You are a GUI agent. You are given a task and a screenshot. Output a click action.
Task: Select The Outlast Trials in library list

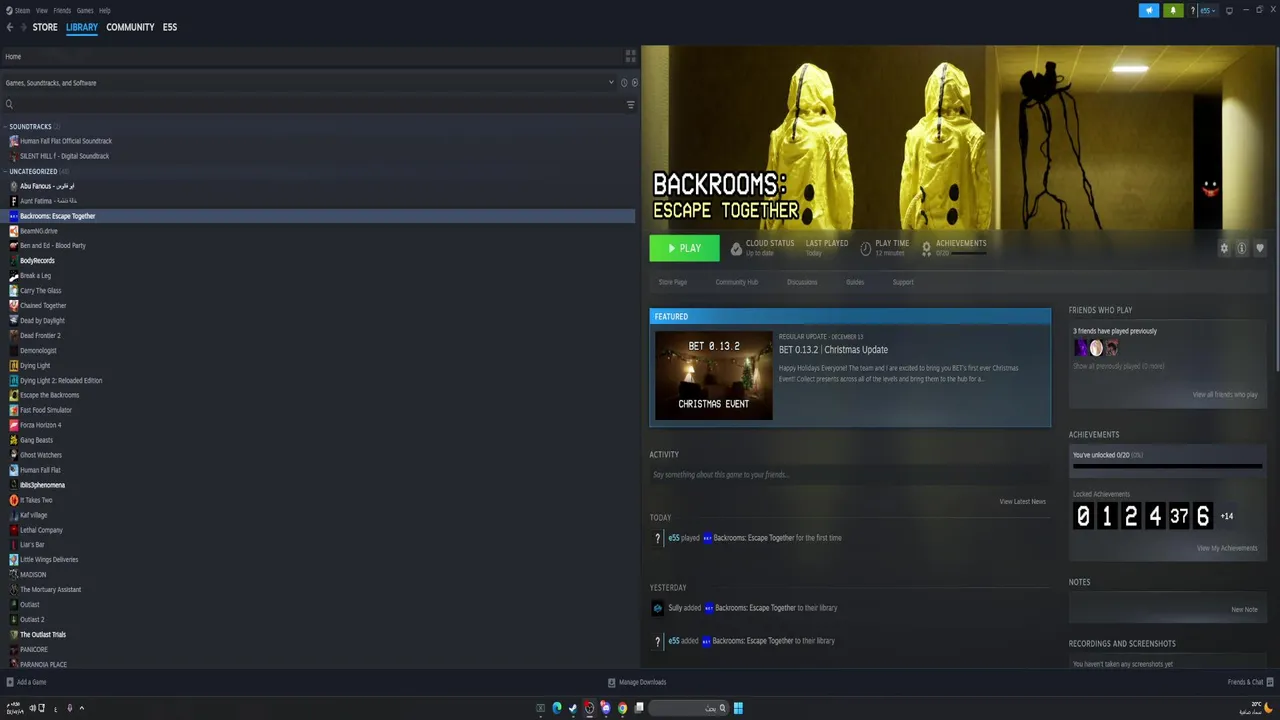tap(43, 635)
